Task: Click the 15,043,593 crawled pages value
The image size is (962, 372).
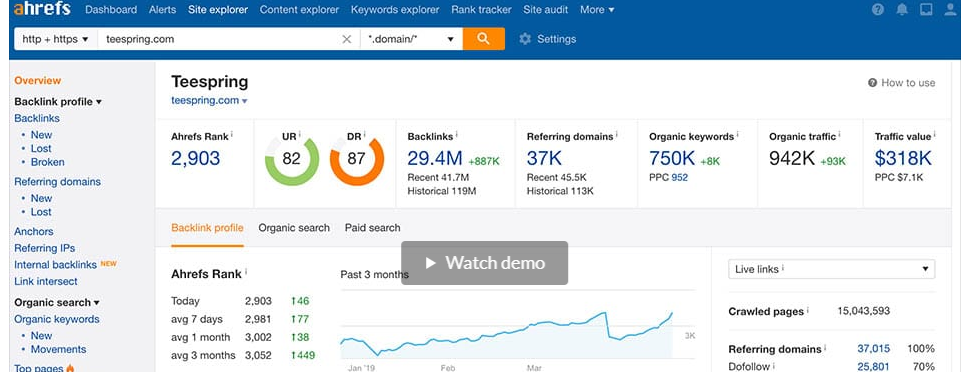Action: [x=863, y=311]
